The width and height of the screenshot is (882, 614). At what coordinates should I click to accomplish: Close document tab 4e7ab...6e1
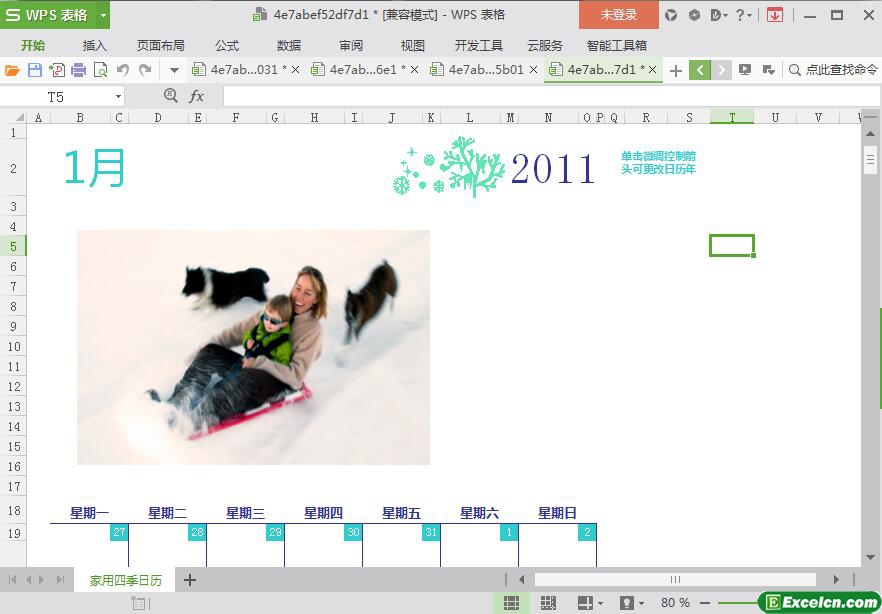[415, 70]
